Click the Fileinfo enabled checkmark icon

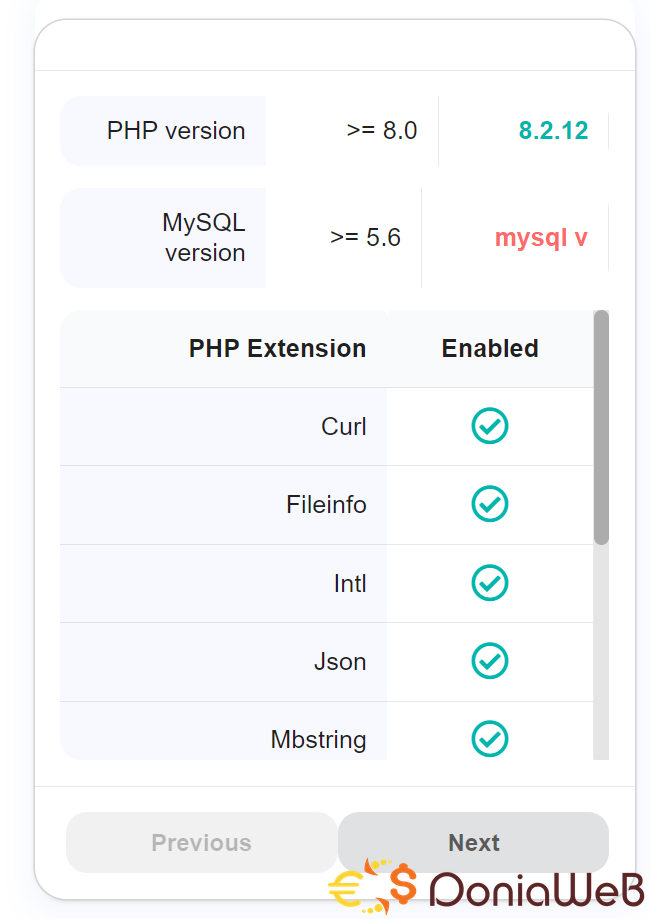490,503
